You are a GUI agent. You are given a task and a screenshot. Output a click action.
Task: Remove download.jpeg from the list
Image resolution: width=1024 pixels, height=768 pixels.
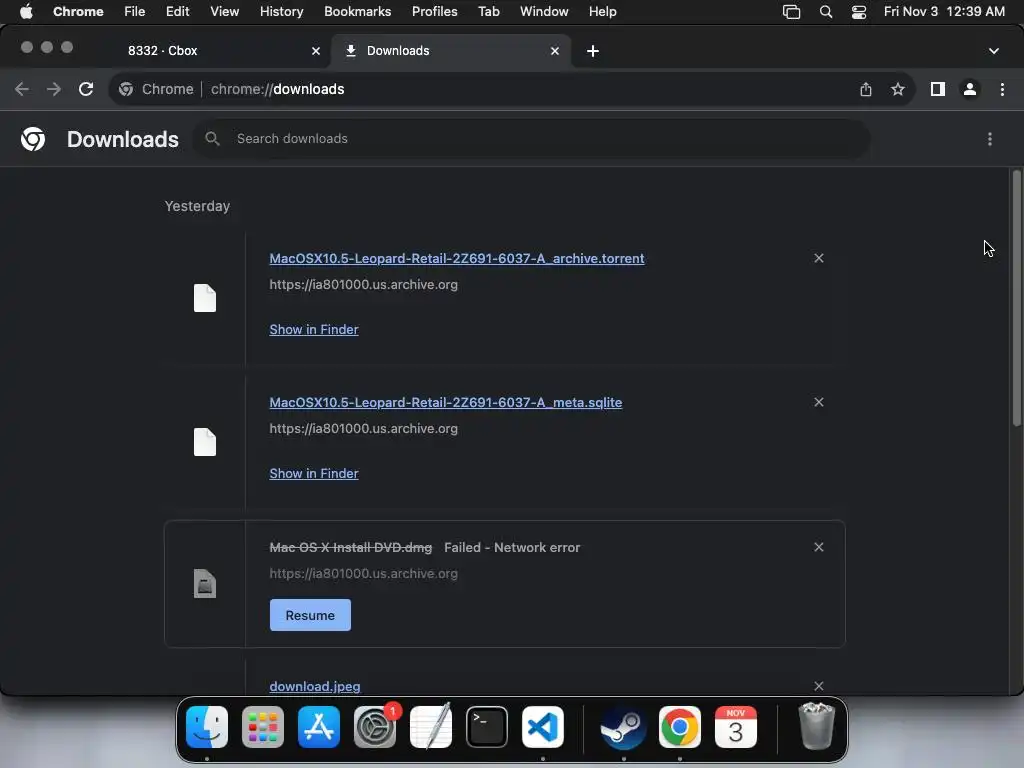pos(819,686)
